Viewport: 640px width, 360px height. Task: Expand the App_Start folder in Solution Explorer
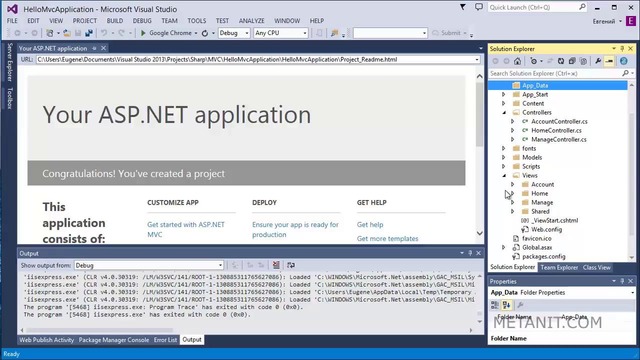click(x=504, y=94)
